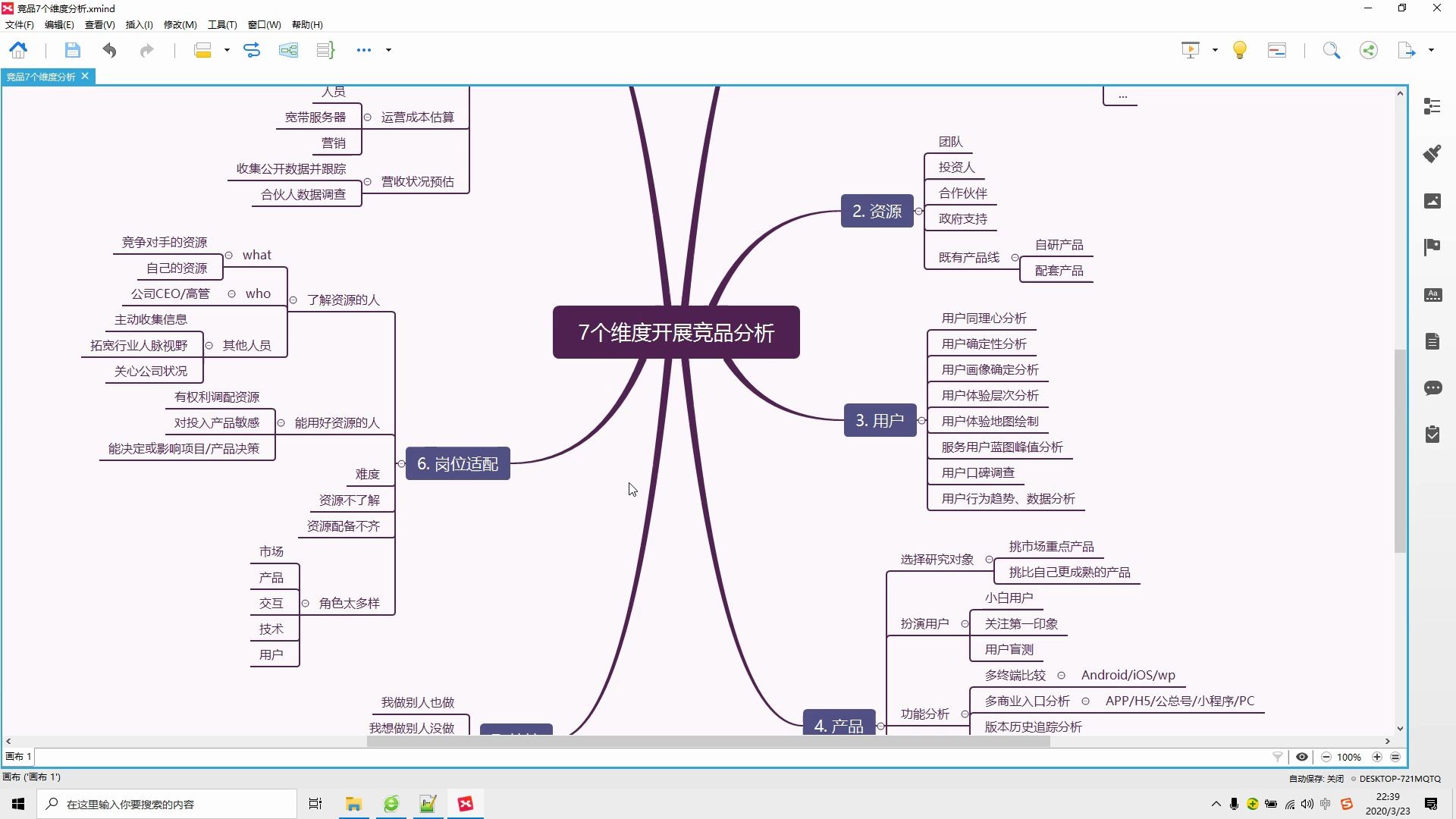1456x819 pixels.
Task: Collapse the '运营成本估算' subtopic
Action: [x=368, y=117]
